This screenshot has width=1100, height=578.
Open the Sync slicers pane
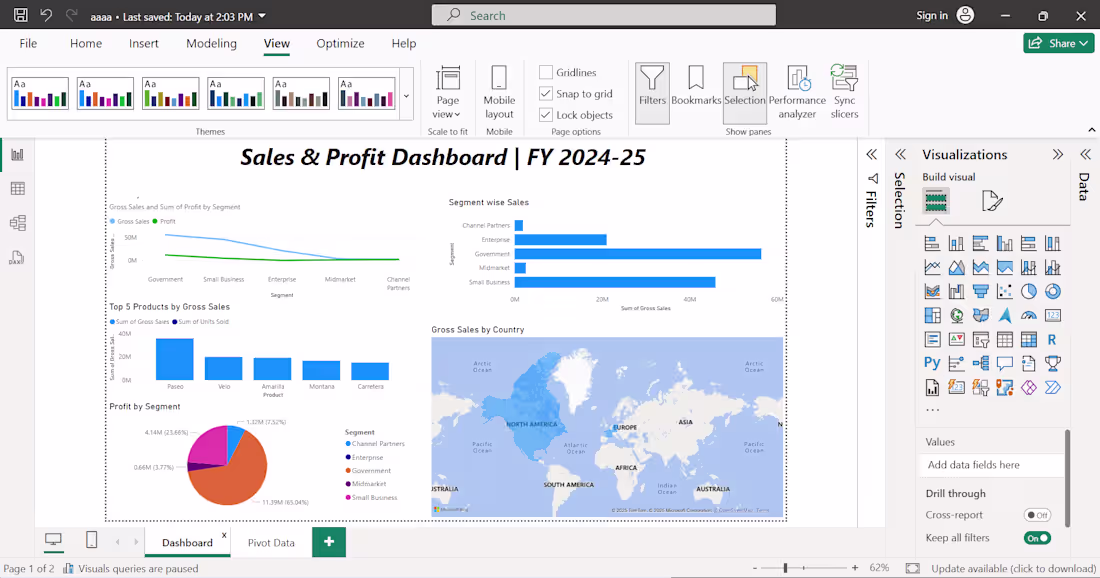[844, 91]
